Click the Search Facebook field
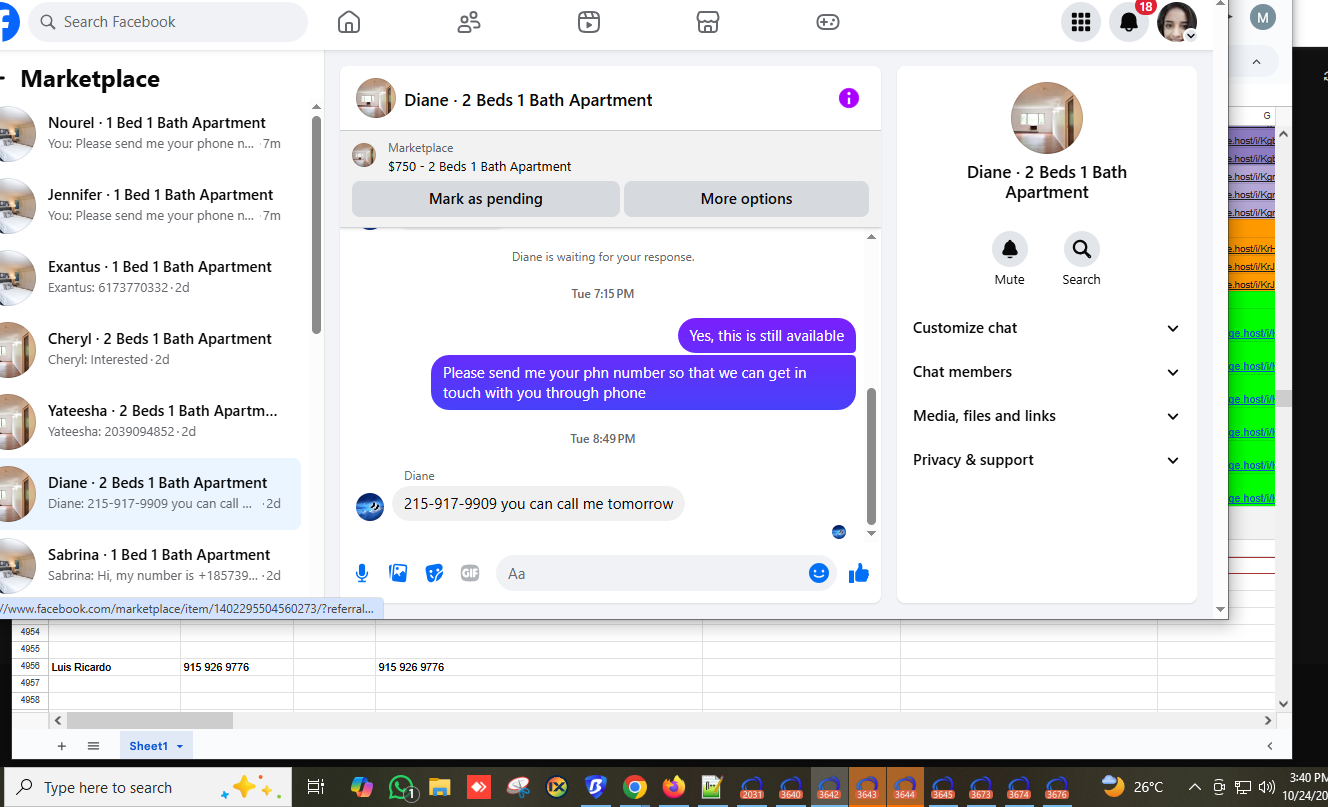The image size is (1328, 807). [x=168, y=22]
